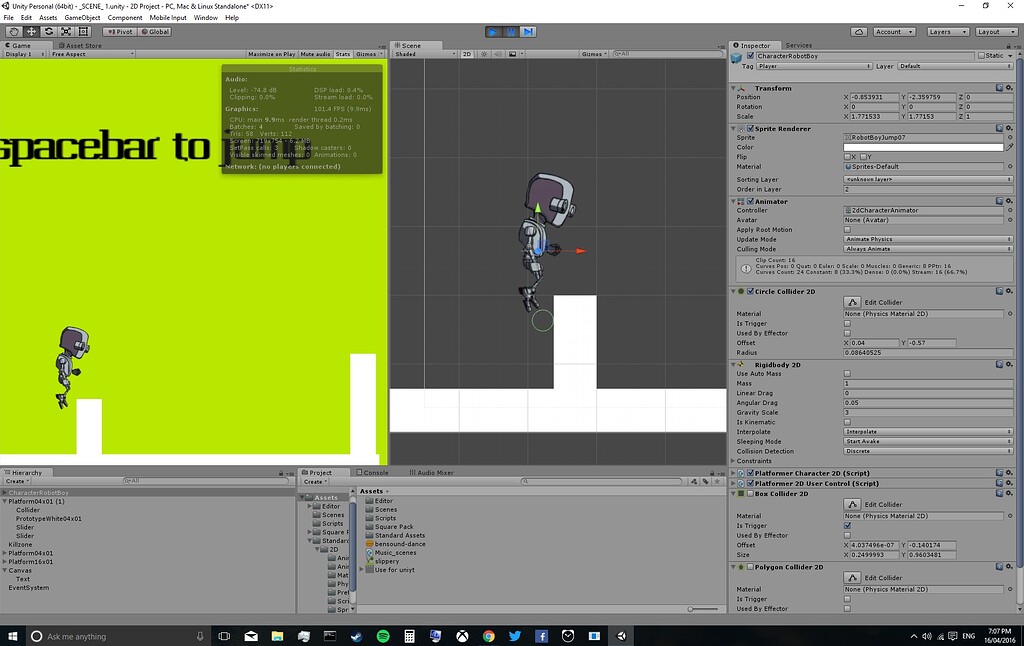Click the Pause button at the top

point(510,31)
